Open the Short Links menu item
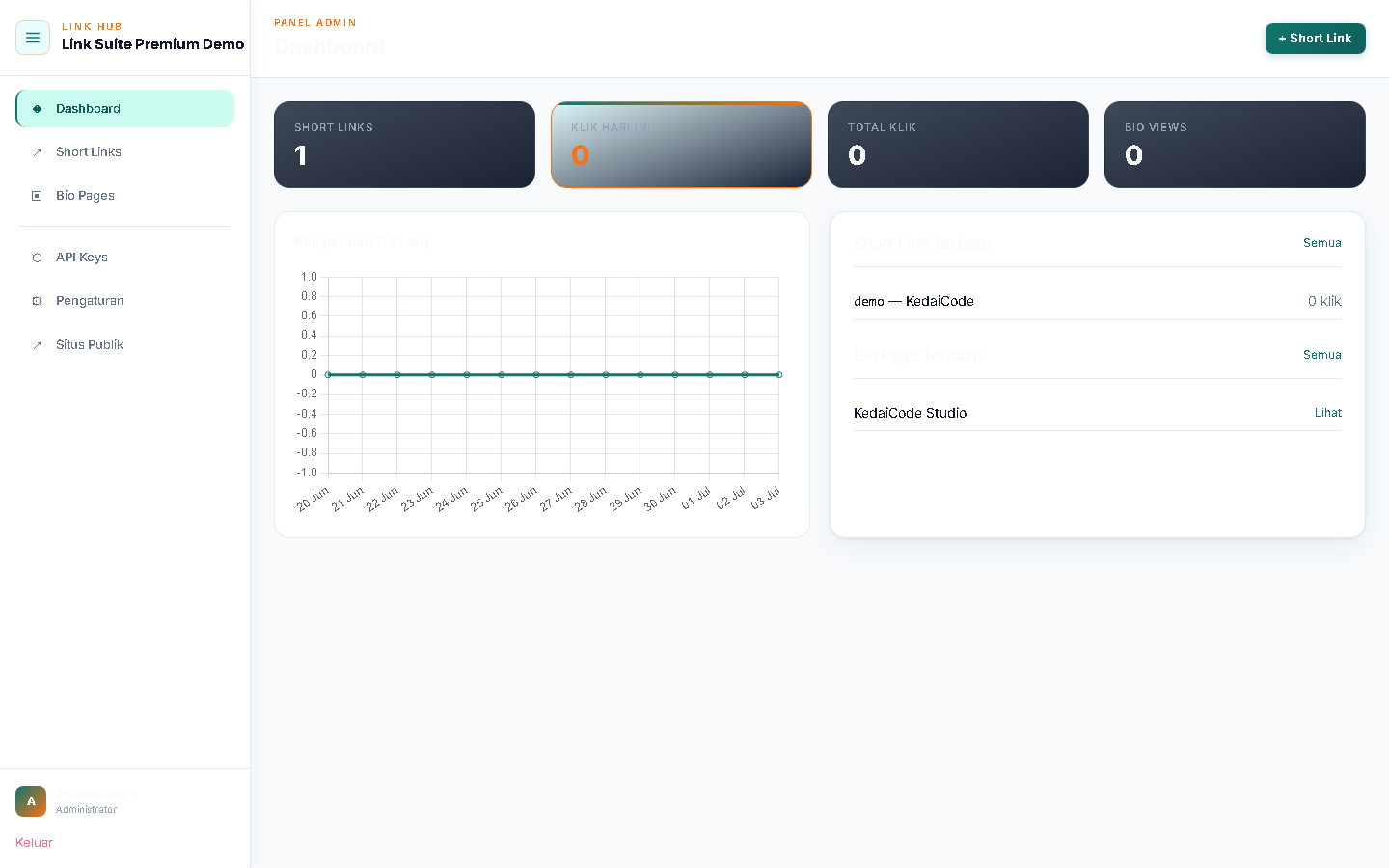Viewport: 1389px width, 868px height. pyautogui.click(x=125, y=152)
